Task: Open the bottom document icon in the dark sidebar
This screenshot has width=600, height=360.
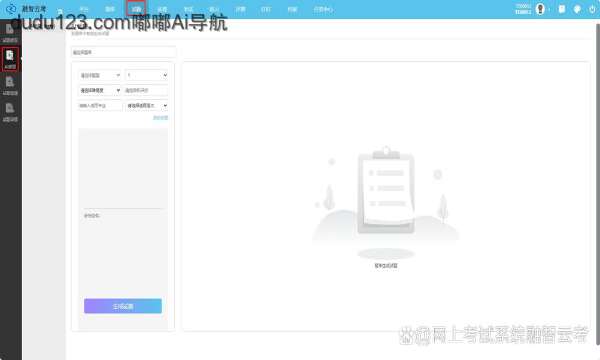Action: [10, 112]
